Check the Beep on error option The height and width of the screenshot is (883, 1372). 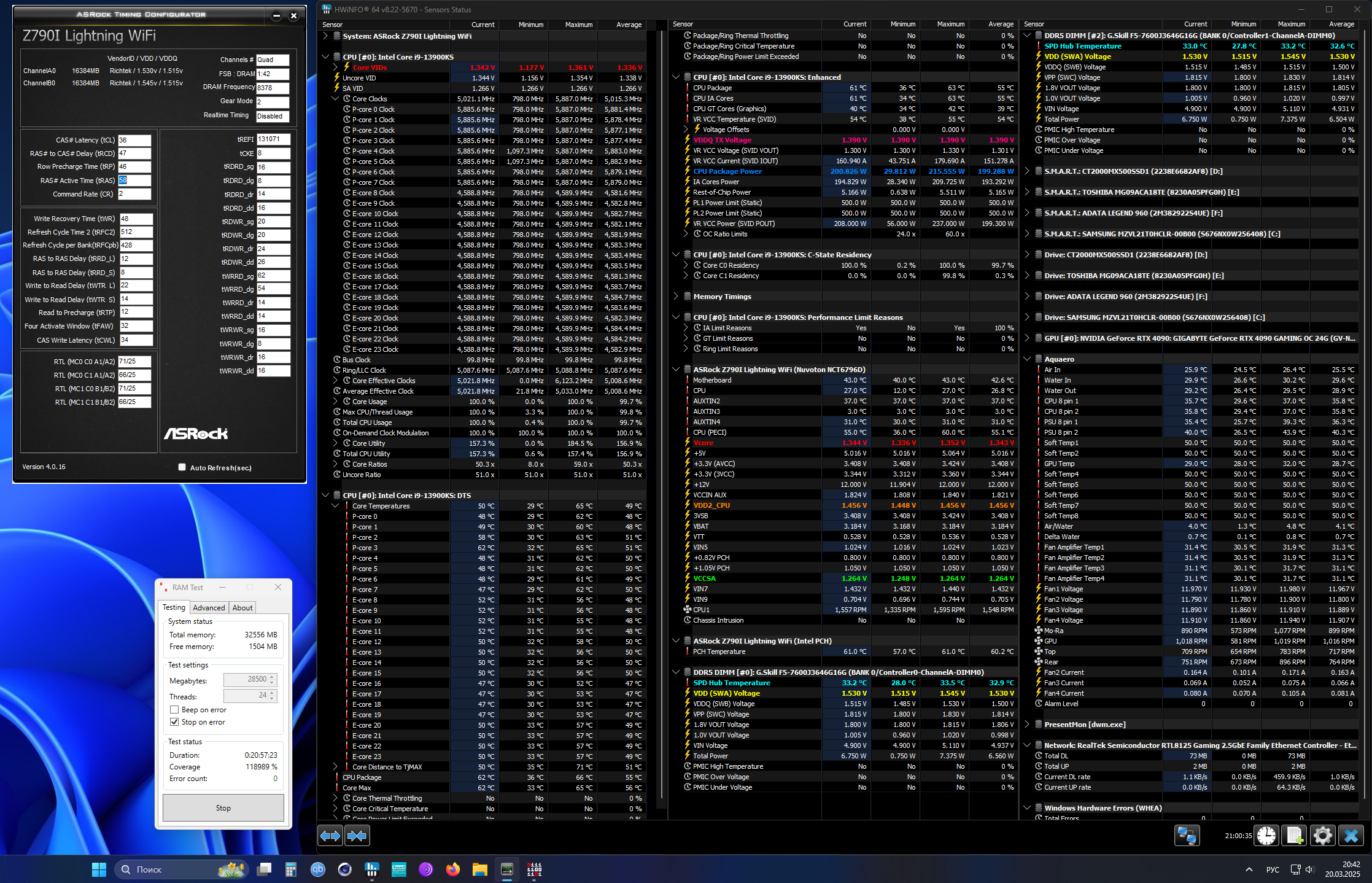pyautogui.click(x=175, y=710)
